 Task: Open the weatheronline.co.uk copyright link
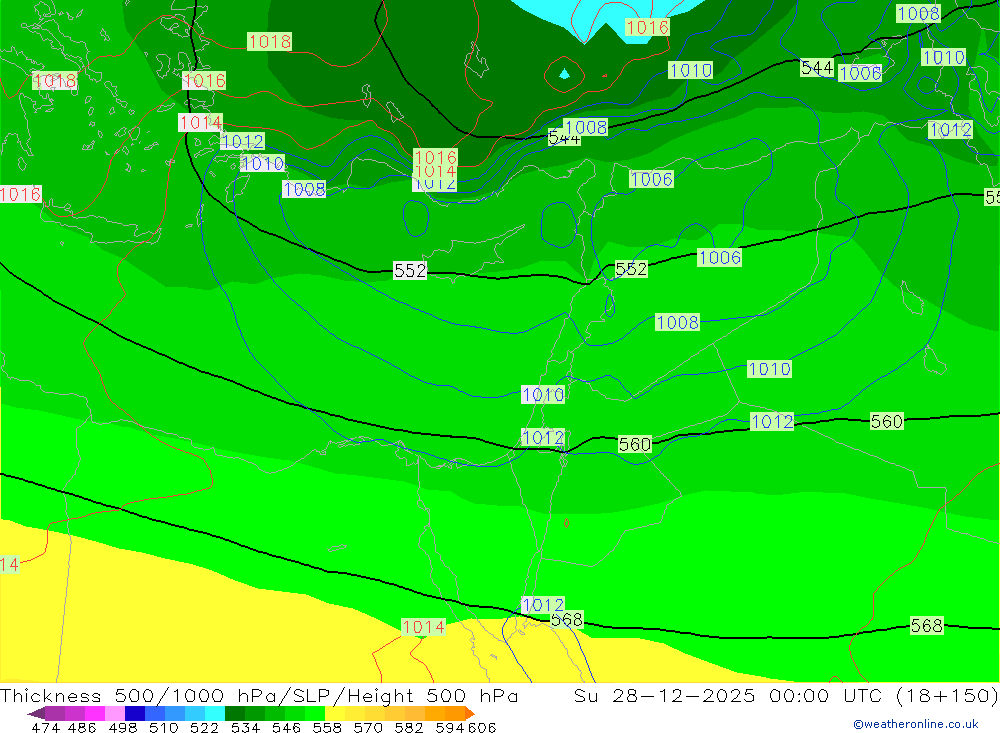[x=915, y=724]
